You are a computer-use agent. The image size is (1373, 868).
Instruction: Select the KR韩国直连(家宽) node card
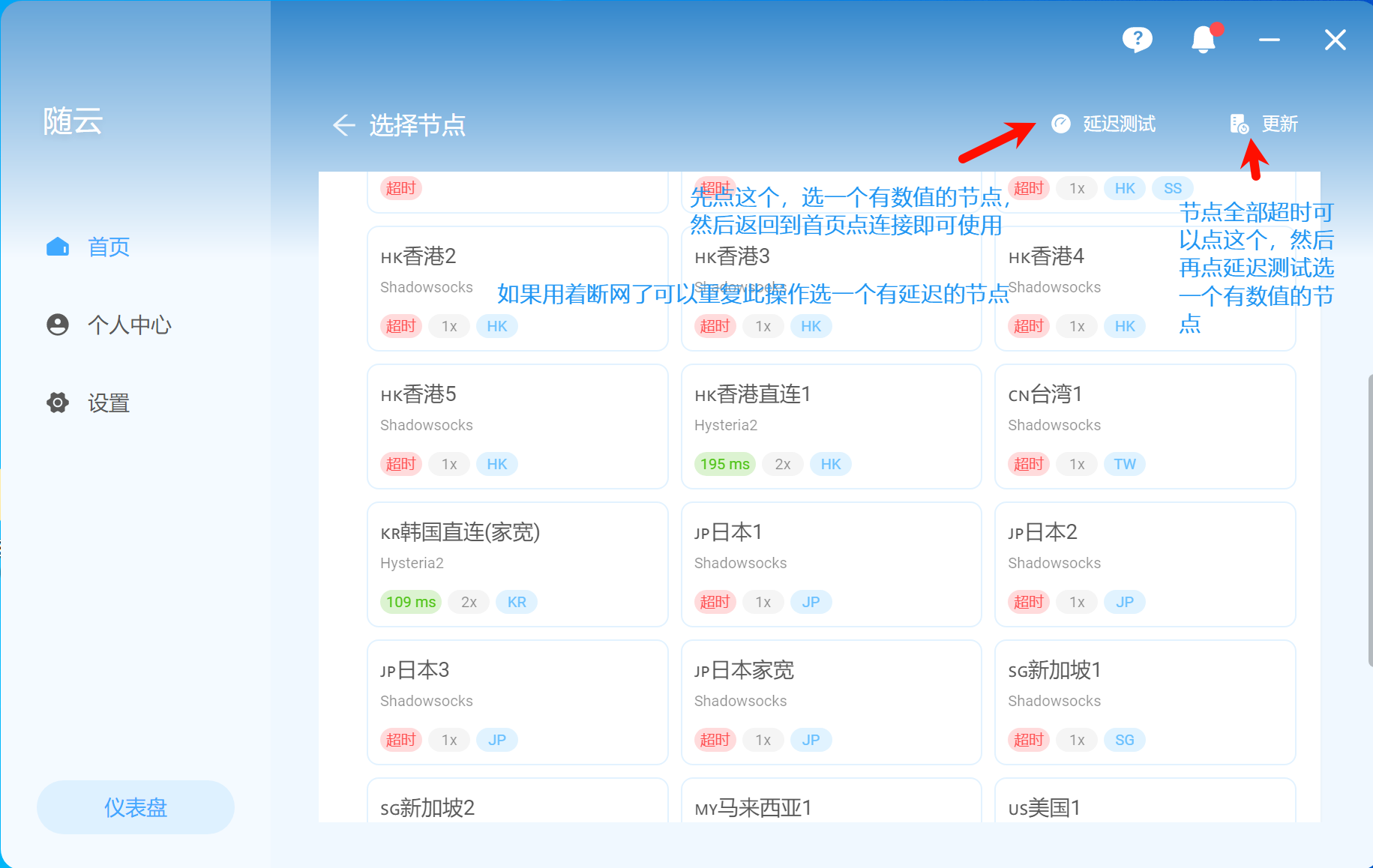coord(517,564)
